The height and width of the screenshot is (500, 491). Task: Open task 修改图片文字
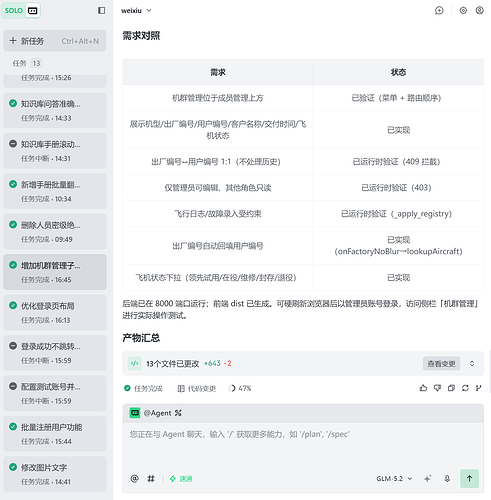tap(55, 474)
